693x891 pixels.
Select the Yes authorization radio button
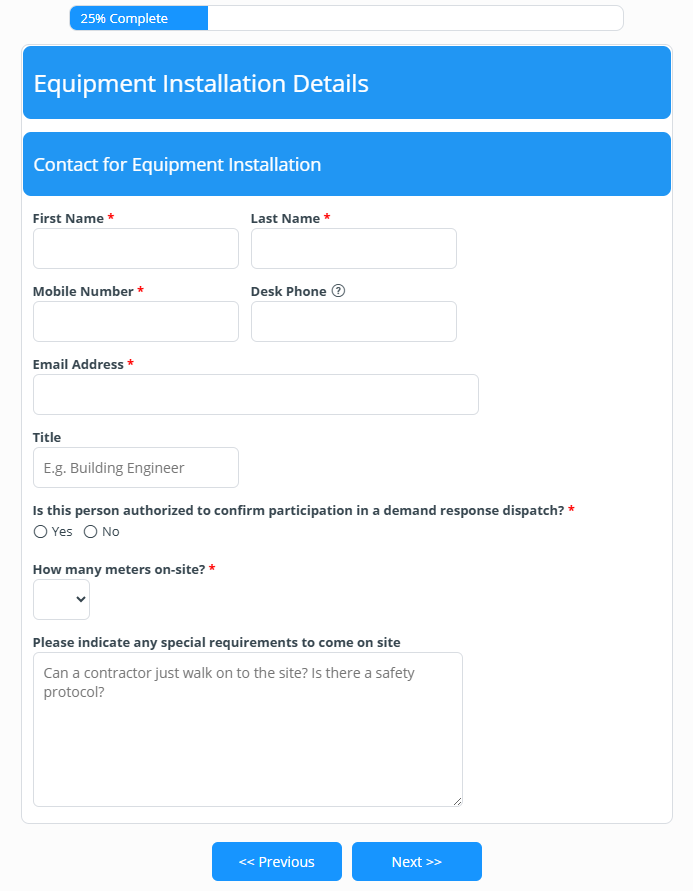coord(40,531)
